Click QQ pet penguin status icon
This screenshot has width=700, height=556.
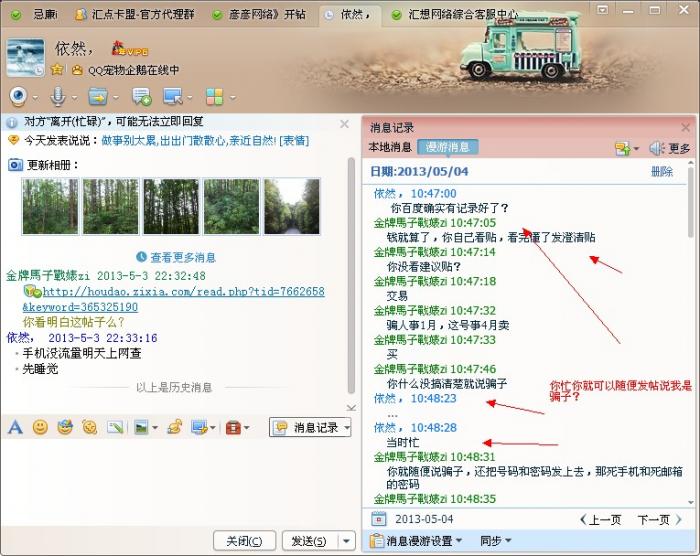(x=78, y=70)
